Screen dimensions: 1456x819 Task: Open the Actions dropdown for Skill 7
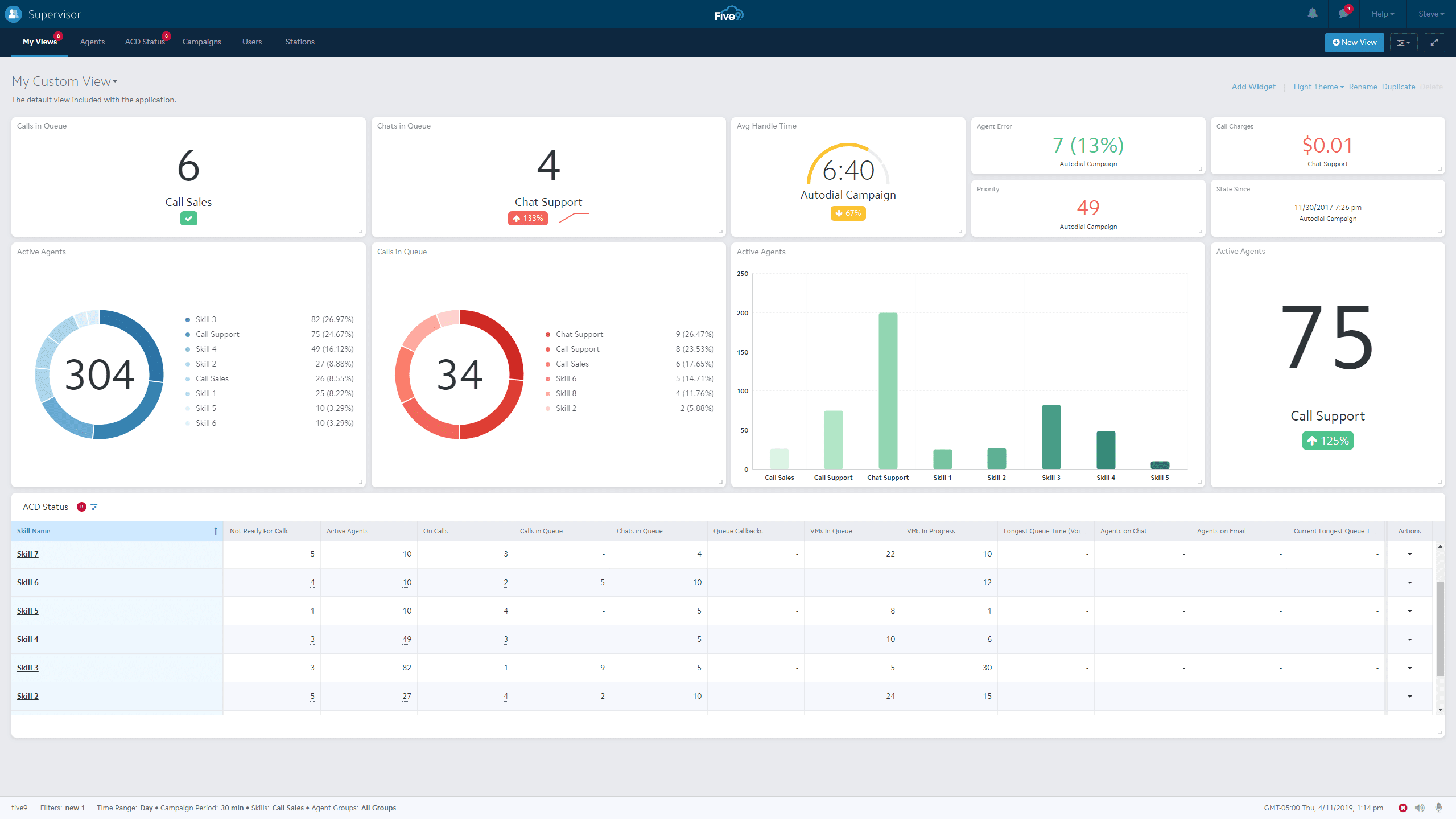point(1409,554)
